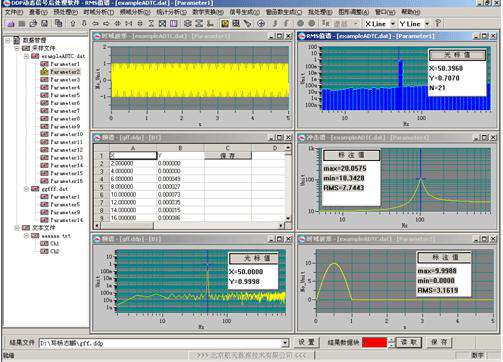Click the crosshair circle cursor toolbar icon
Image resolution: width=503 pixels, height=362 pixels.
pos(261,24)
